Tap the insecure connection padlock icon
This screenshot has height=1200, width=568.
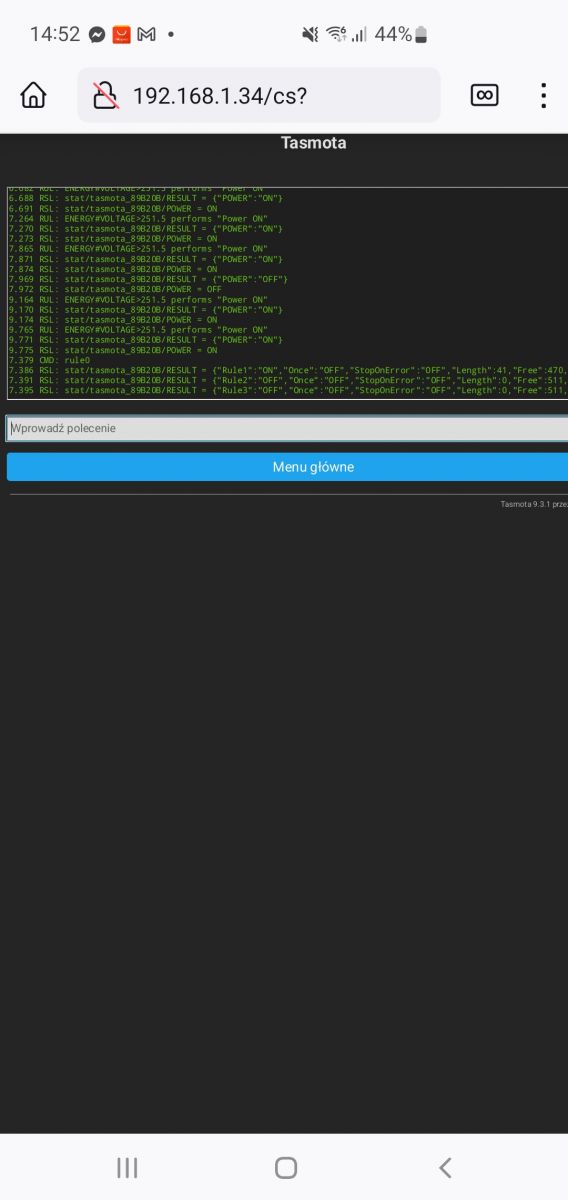point(105,95)
